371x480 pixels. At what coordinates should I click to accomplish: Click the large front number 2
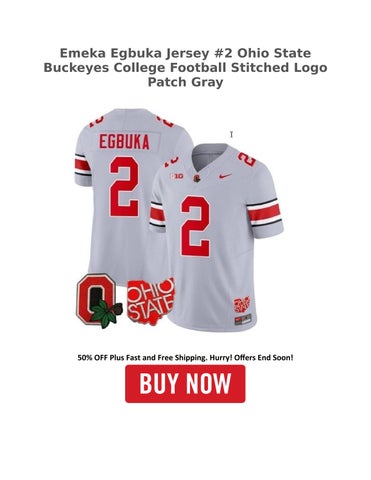pyautogui.click(x=196, y=226)
